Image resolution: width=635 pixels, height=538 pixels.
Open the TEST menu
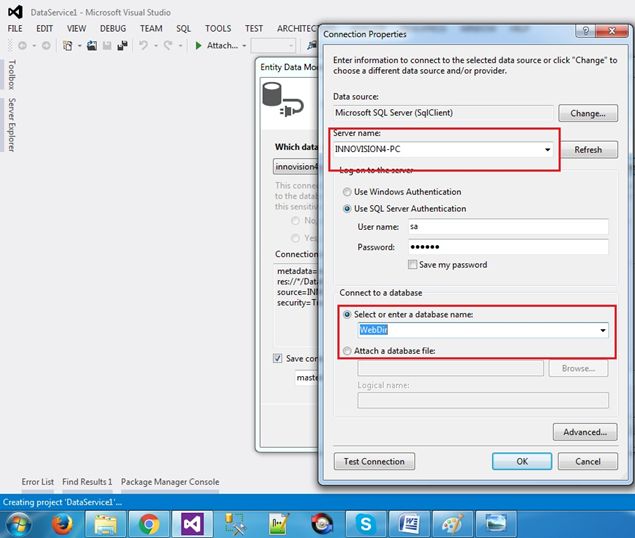254,28
